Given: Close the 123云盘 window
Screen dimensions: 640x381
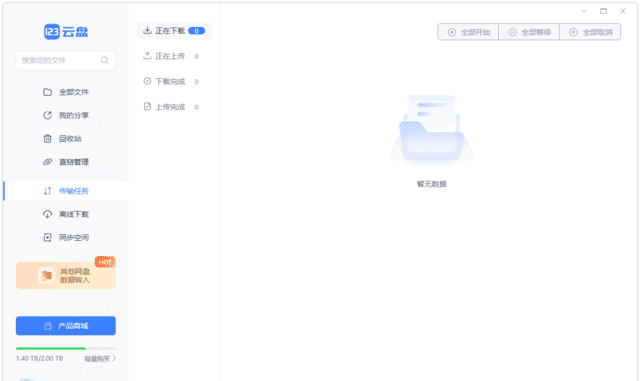Looking at the screenshot, I should coord(623,11).
